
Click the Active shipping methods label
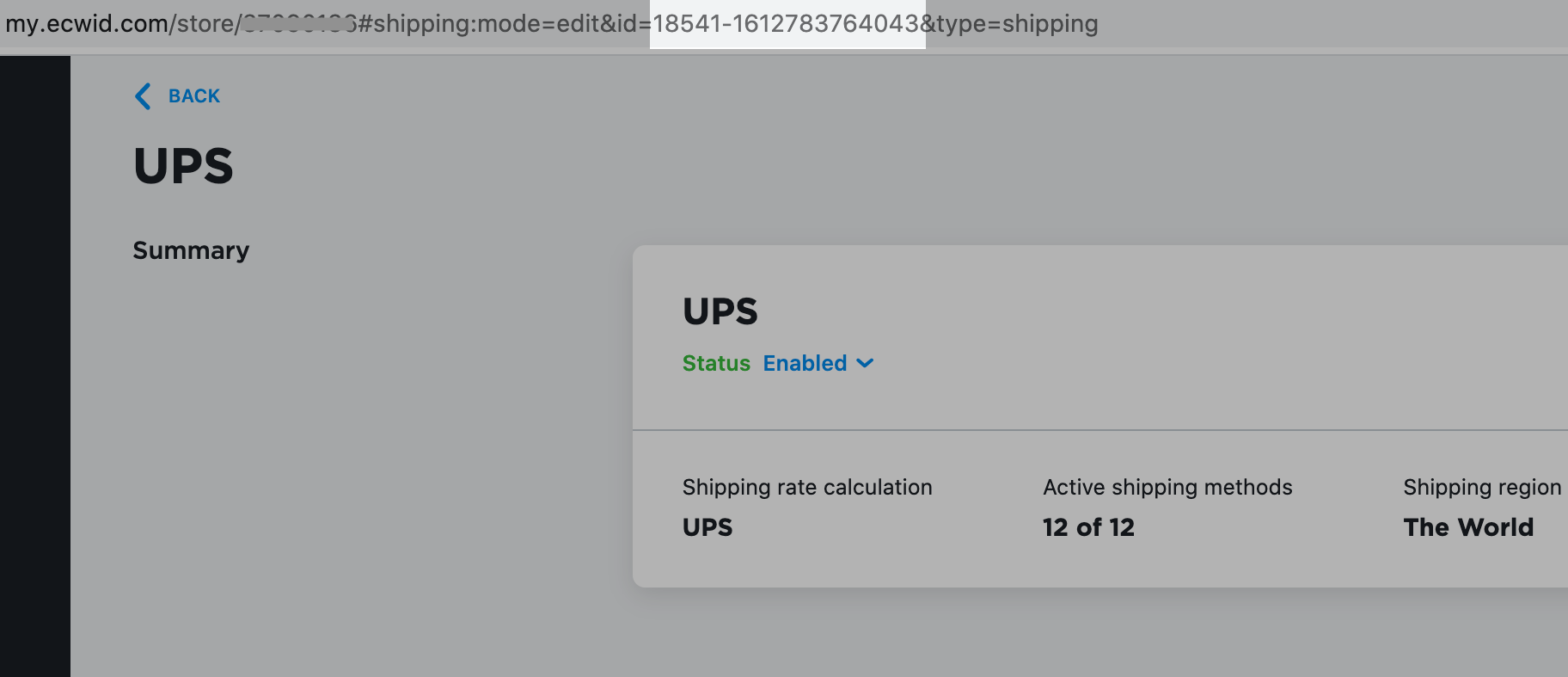1167,488
